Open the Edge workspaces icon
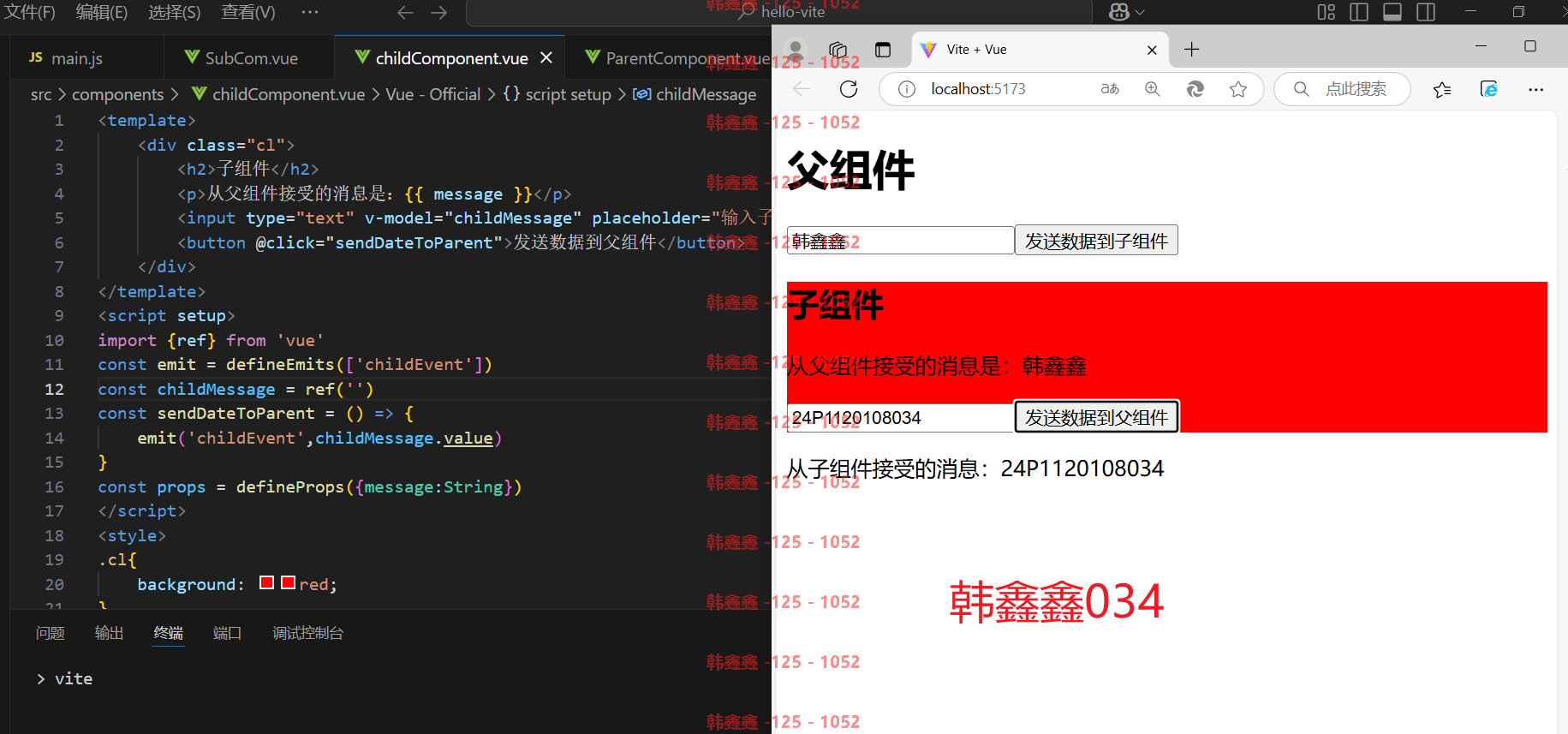 click(x=838, y=50)
